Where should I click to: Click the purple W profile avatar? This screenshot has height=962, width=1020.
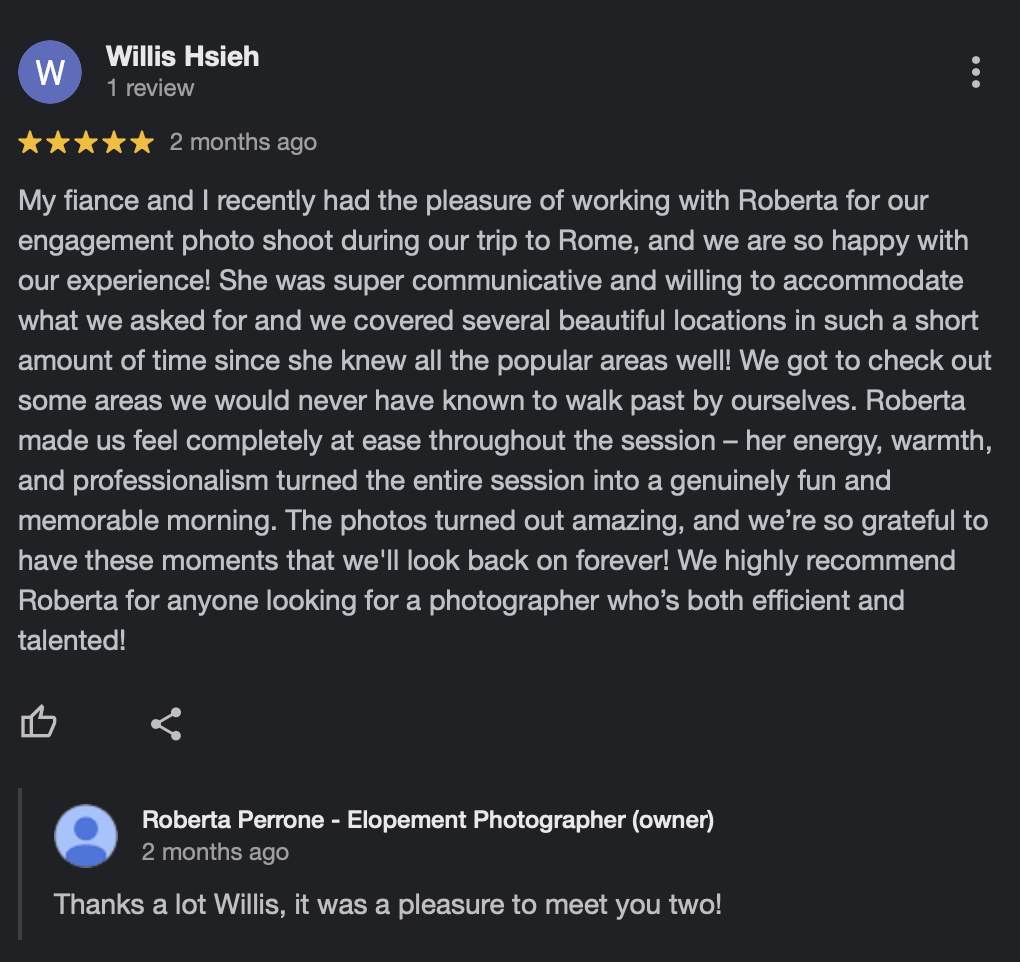click(50, 72)
